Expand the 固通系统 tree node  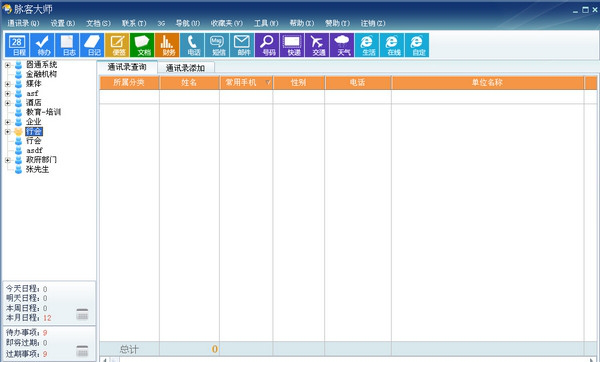point(8,65)
